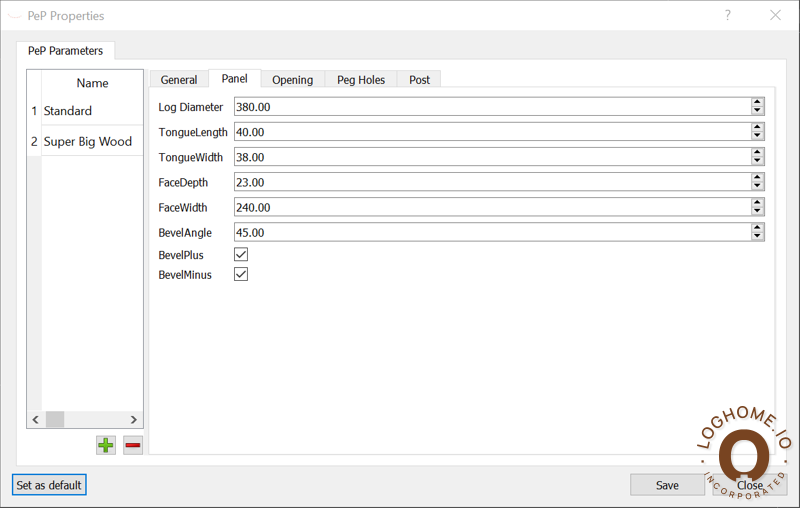Decrease FaceWidth with down spinner arrow
The height and width of the screenshot is (508, 800).
(757, 211)
